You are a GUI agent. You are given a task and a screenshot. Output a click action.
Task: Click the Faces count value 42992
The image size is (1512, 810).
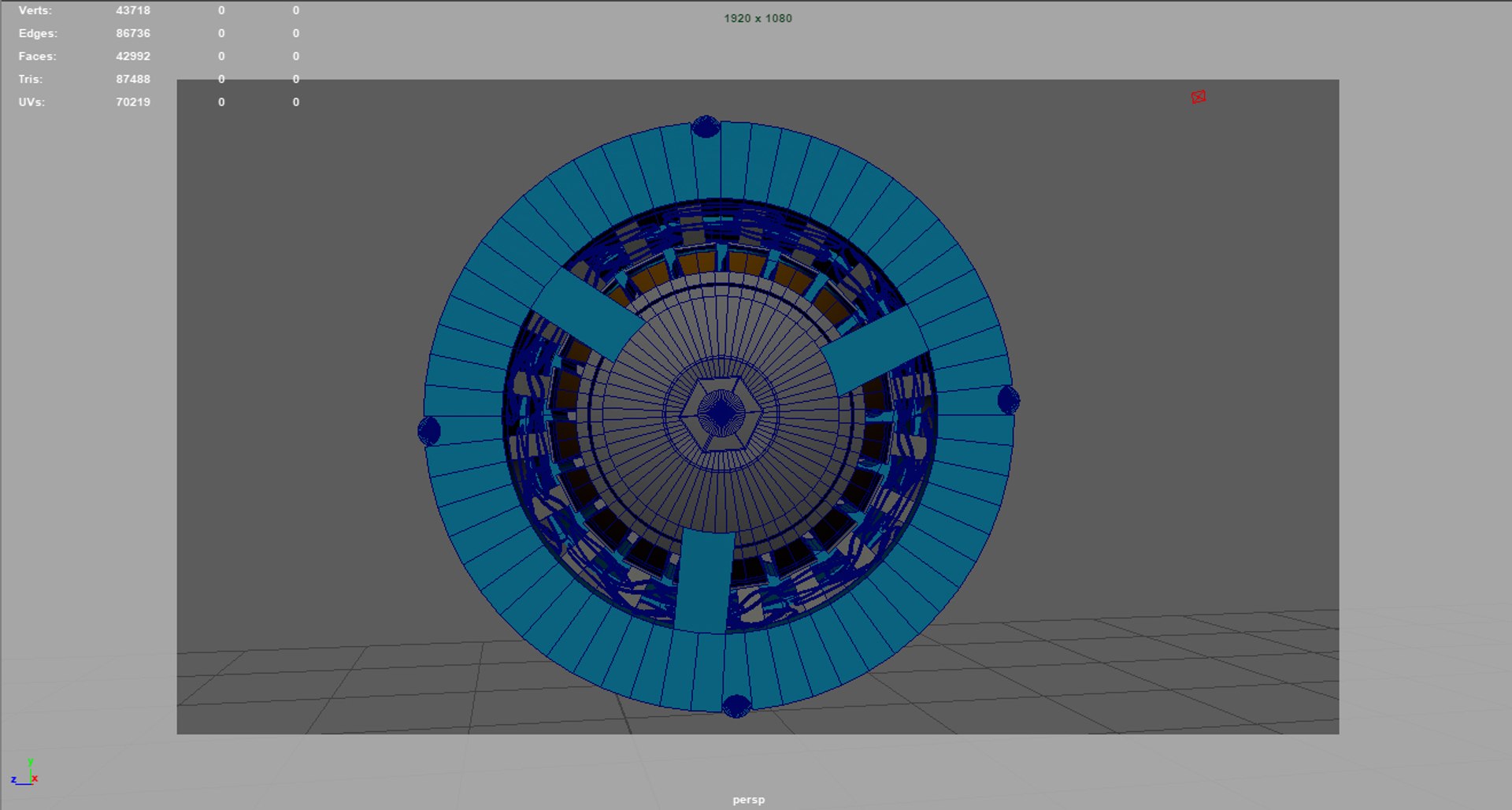tap(133, 56)
